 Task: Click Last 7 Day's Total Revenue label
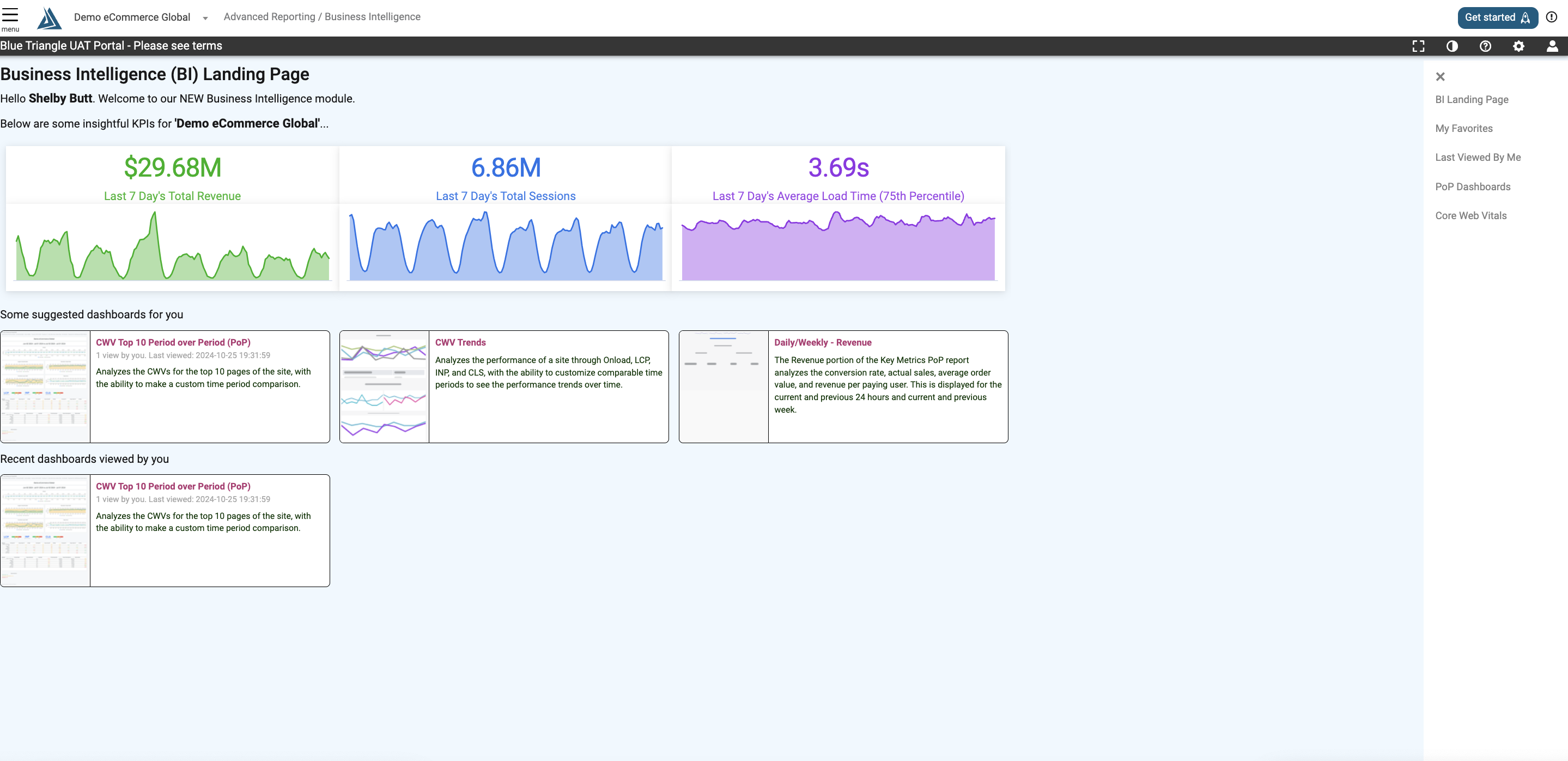coord(172,196)
